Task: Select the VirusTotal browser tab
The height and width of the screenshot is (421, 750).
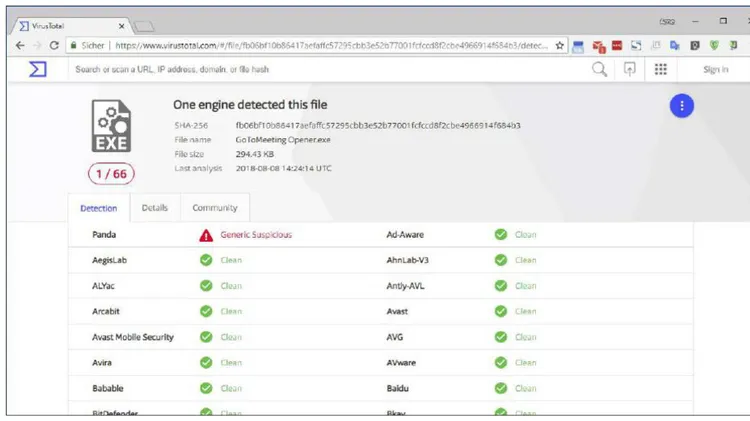Action: tap(70, 26)
